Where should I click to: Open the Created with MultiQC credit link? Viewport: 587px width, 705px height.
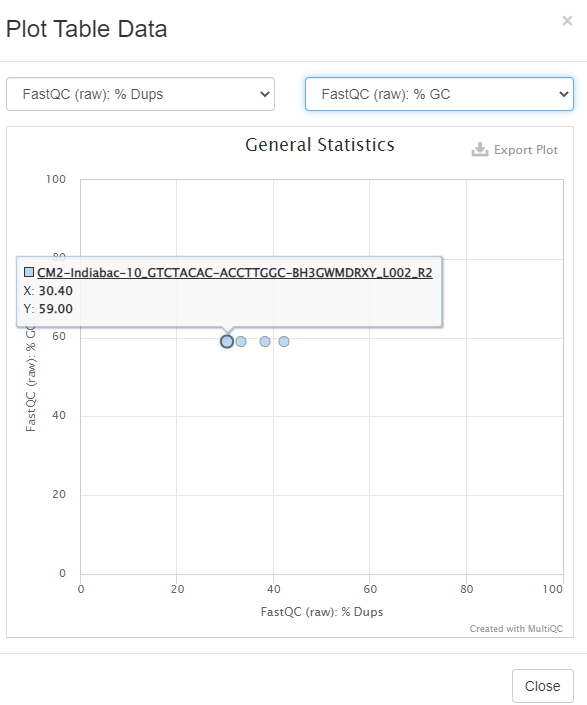pyautogui.click(x=516, y=629)
